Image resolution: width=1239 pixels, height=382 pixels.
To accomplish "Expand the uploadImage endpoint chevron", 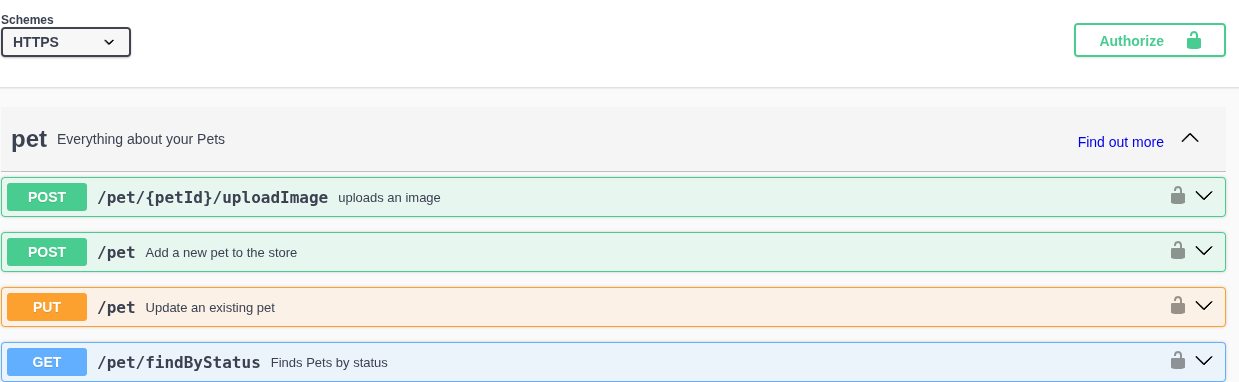I will click(1204, 196).
